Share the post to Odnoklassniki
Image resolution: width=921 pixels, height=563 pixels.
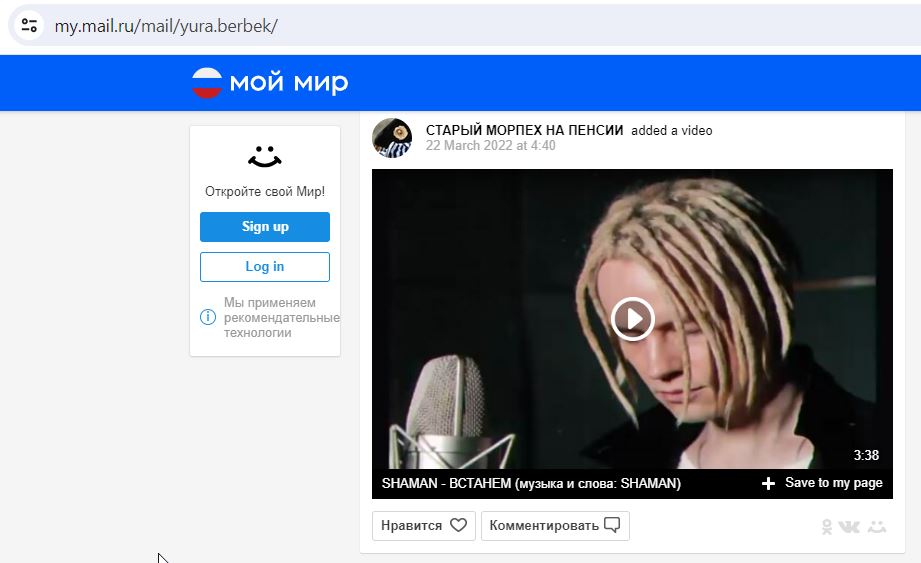coord(826,527)
